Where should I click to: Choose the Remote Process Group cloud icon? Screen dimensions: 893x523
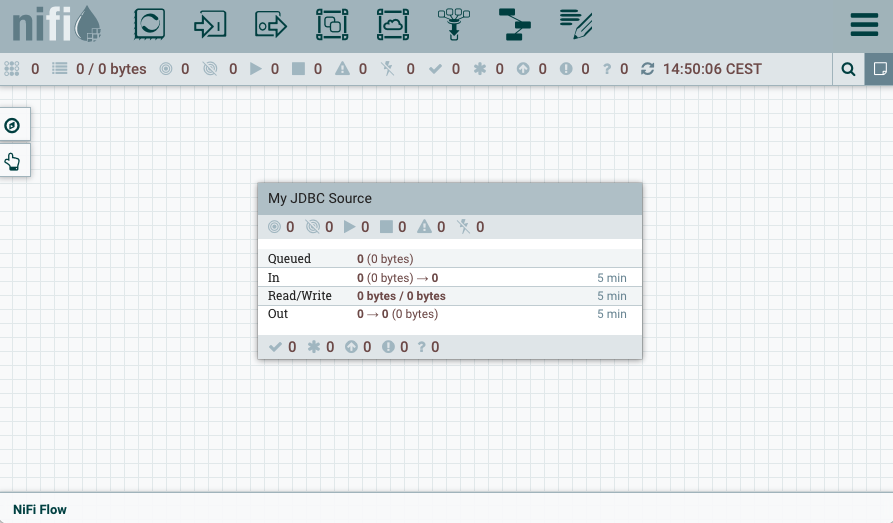[393, 25]
